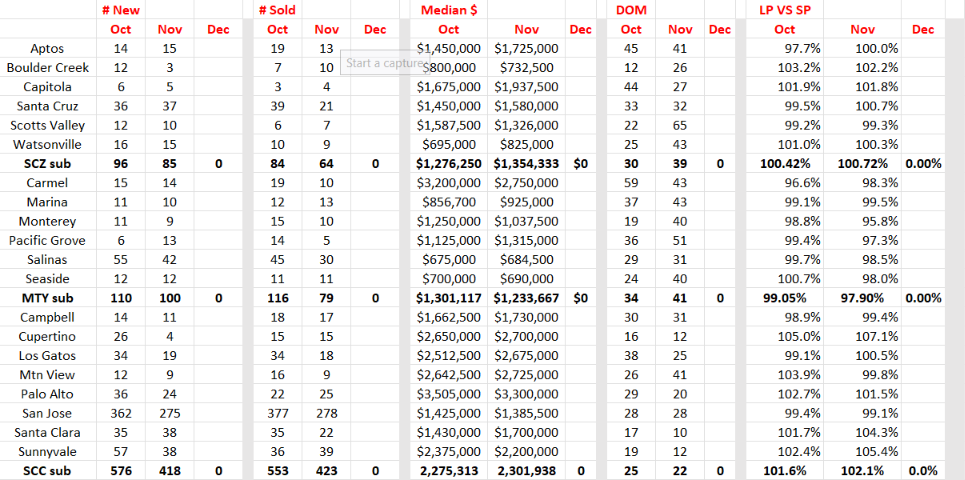Image resolution: width=965 pixels, height=480 pixels.
Task: Click Carmel Oct median $3,200,000
Action: click(x=449, y=182)
